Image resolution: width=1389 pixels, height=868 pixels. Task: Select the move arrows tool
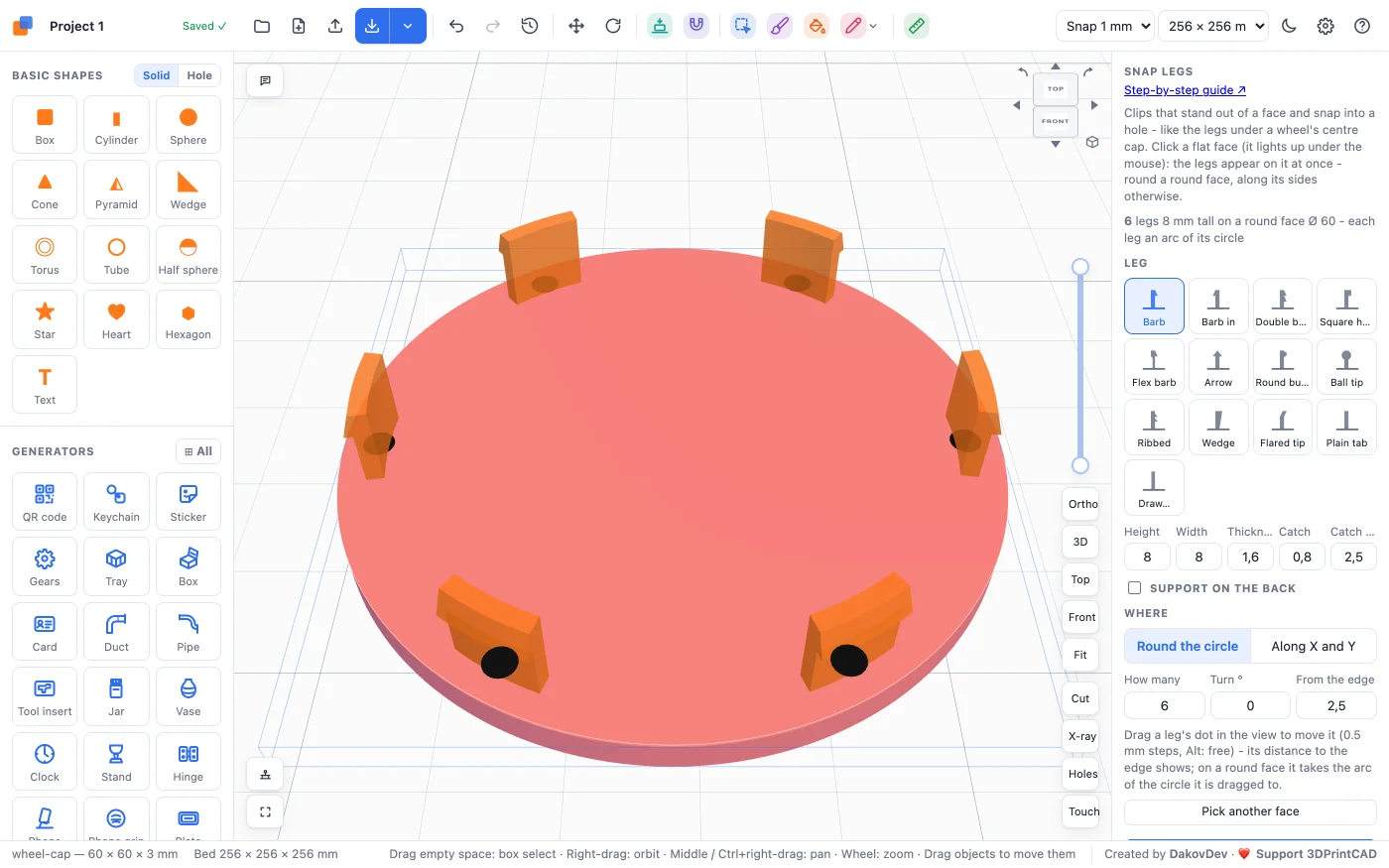576,26
